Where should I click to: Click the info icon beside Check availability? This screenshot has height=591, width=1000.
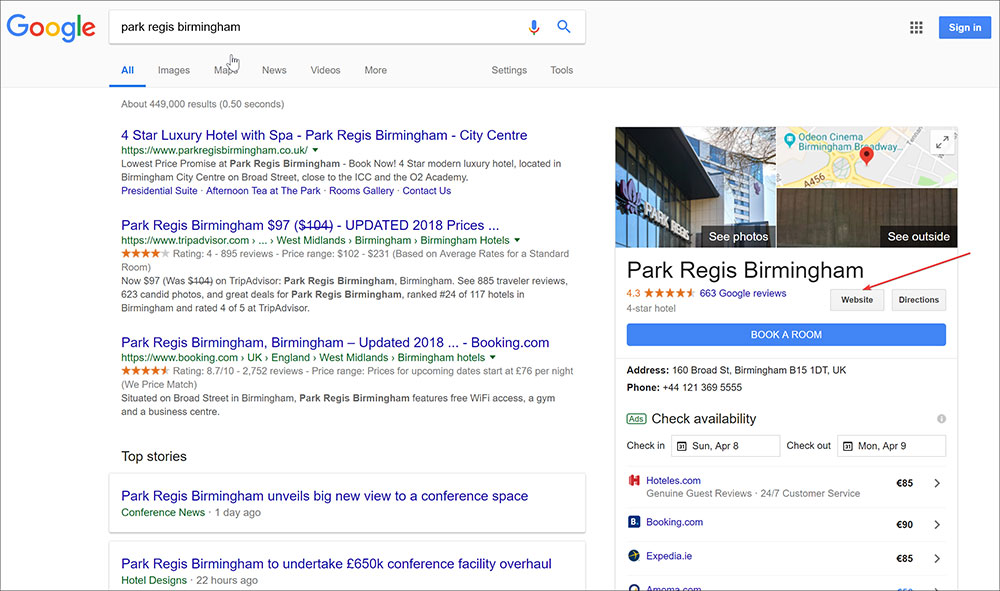[941, 419]
